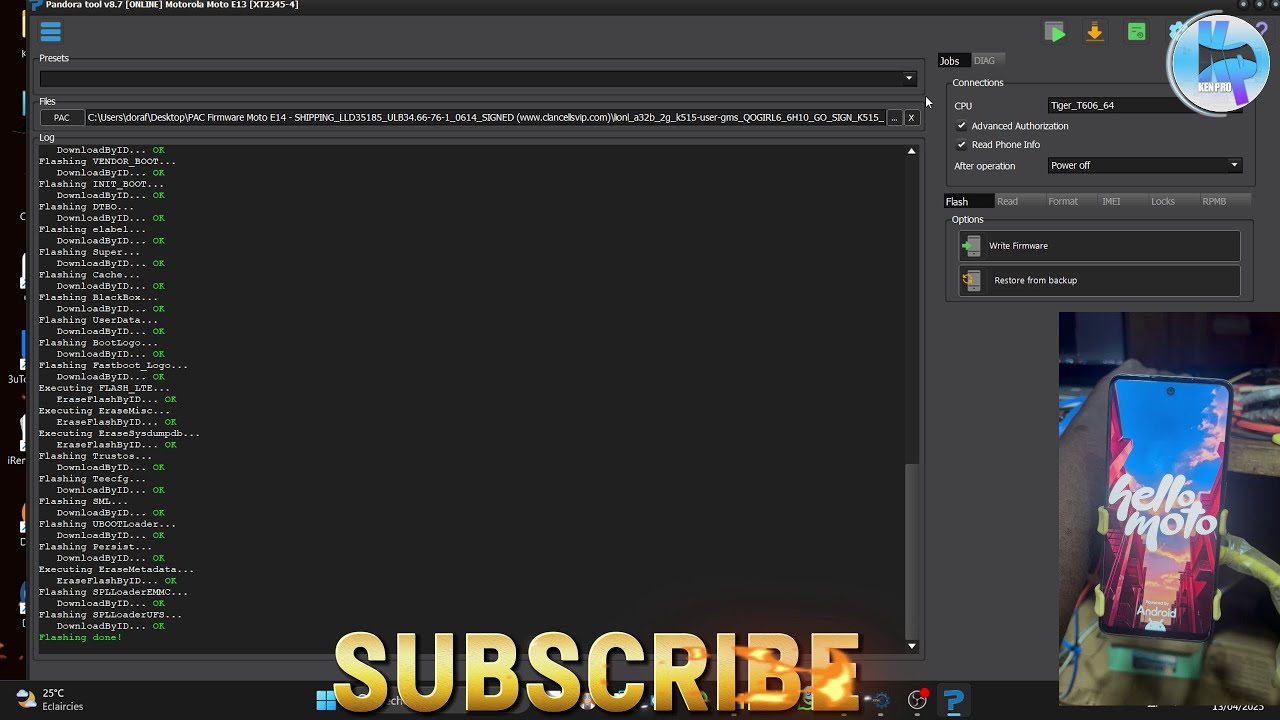The width and height of the screenshot is (1280, 720).
Task: Click the 'Flashing Cache...' log line
Action: (x=89, y=275)
